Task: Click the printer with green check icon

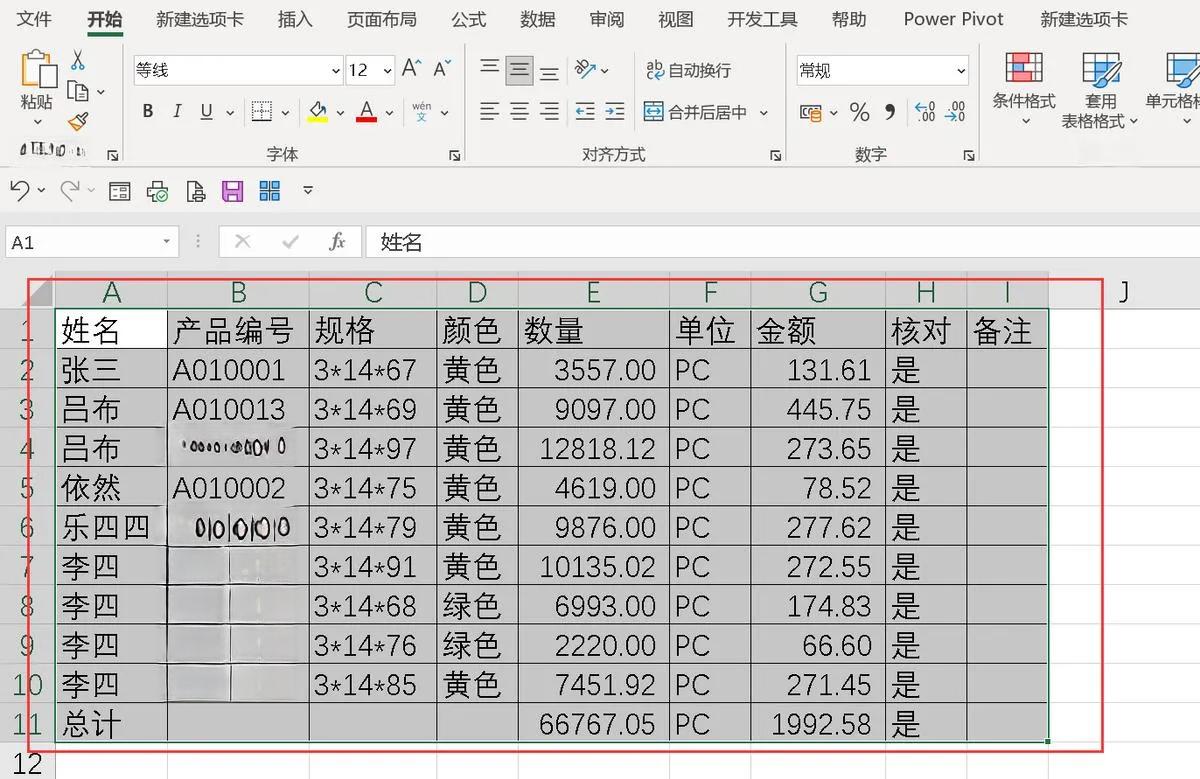Action: click(x=158, y=190)
